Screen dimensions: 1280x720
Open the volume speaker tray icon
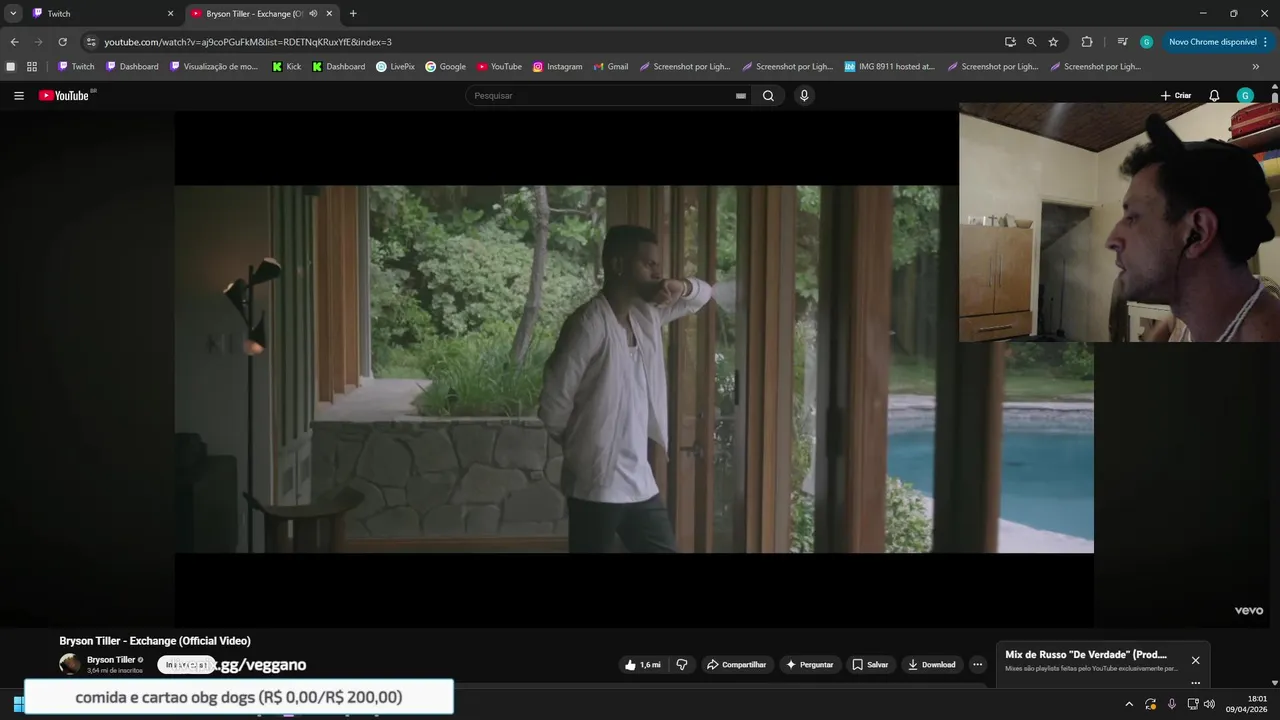point(1209,704)
